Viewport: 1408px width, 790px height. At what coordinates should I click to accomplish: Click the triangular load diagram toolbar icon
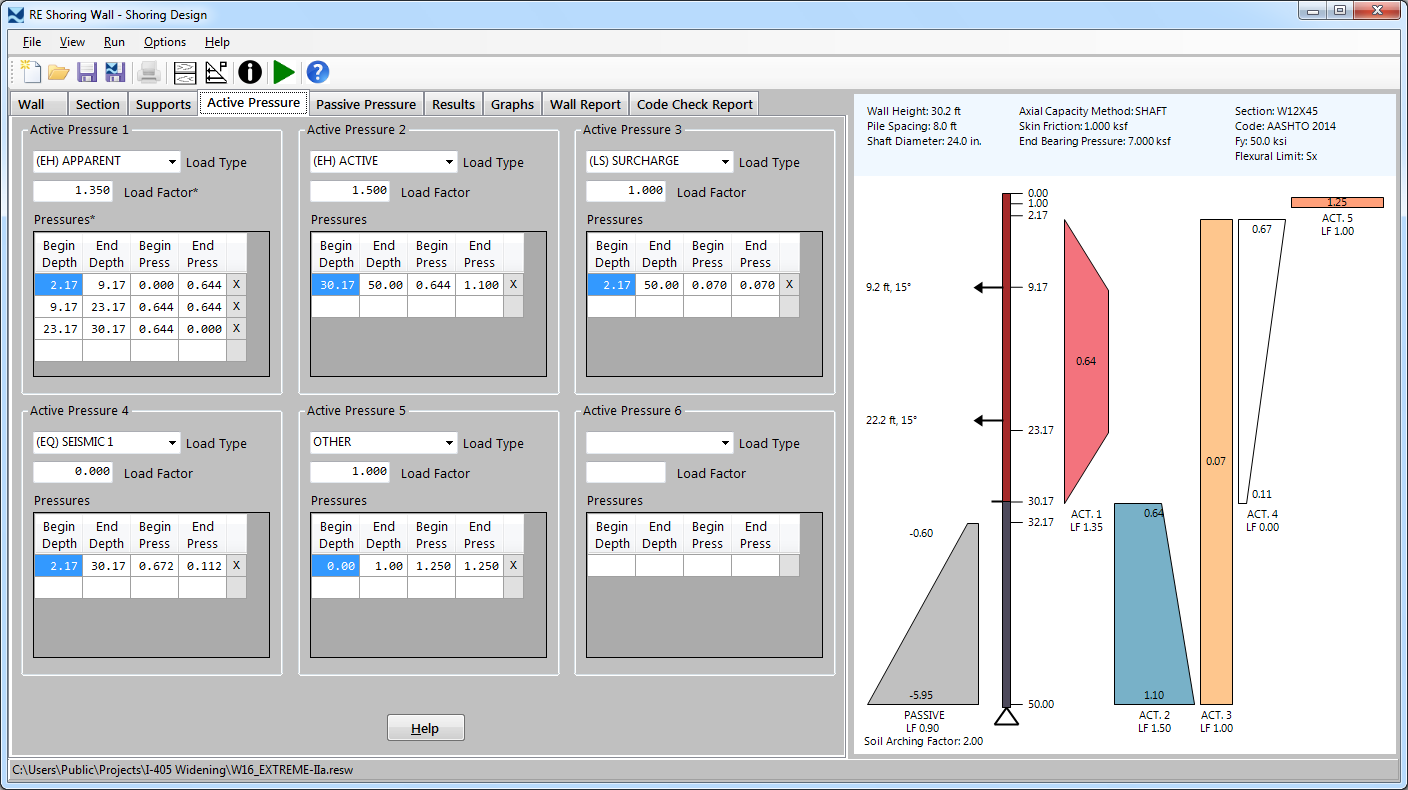tap(216, 72)
